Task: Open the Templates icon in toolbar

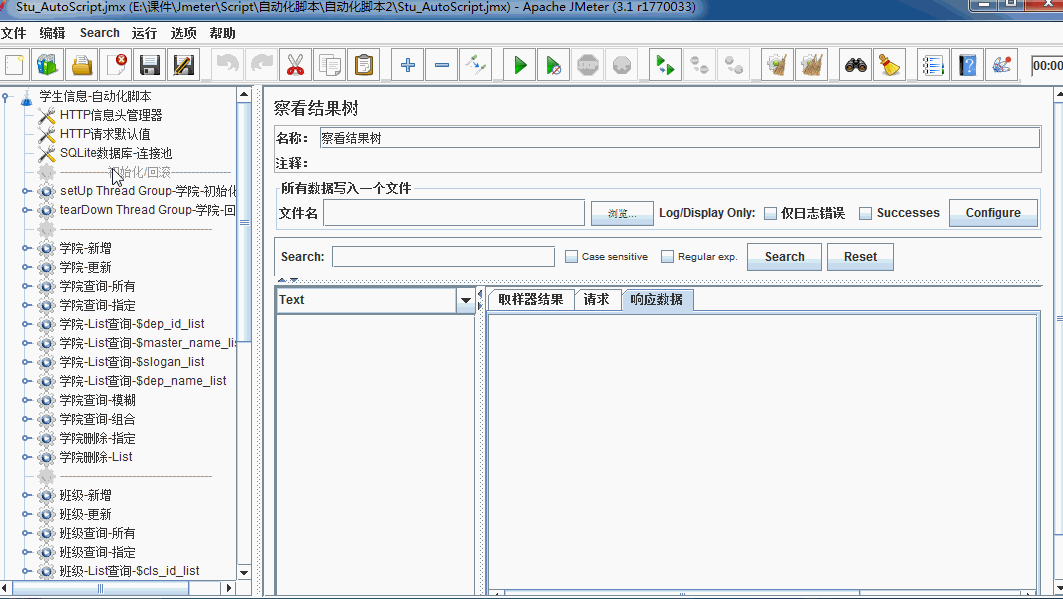Action: click(x=47, y=65)
